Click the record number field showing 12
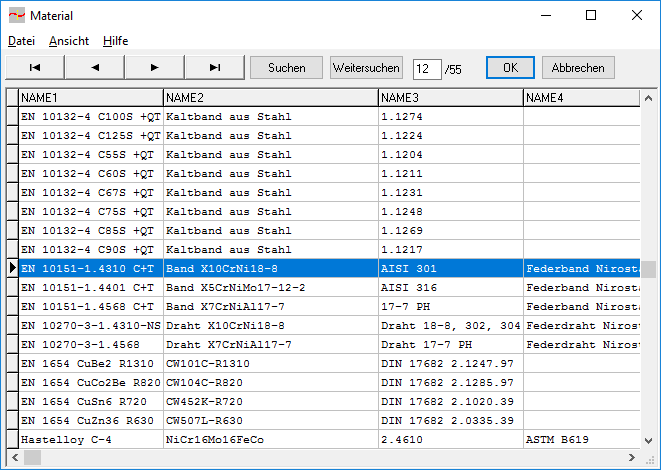Image resolution: width=661 pixels, height=470 pixels. [x=427, y=69]
